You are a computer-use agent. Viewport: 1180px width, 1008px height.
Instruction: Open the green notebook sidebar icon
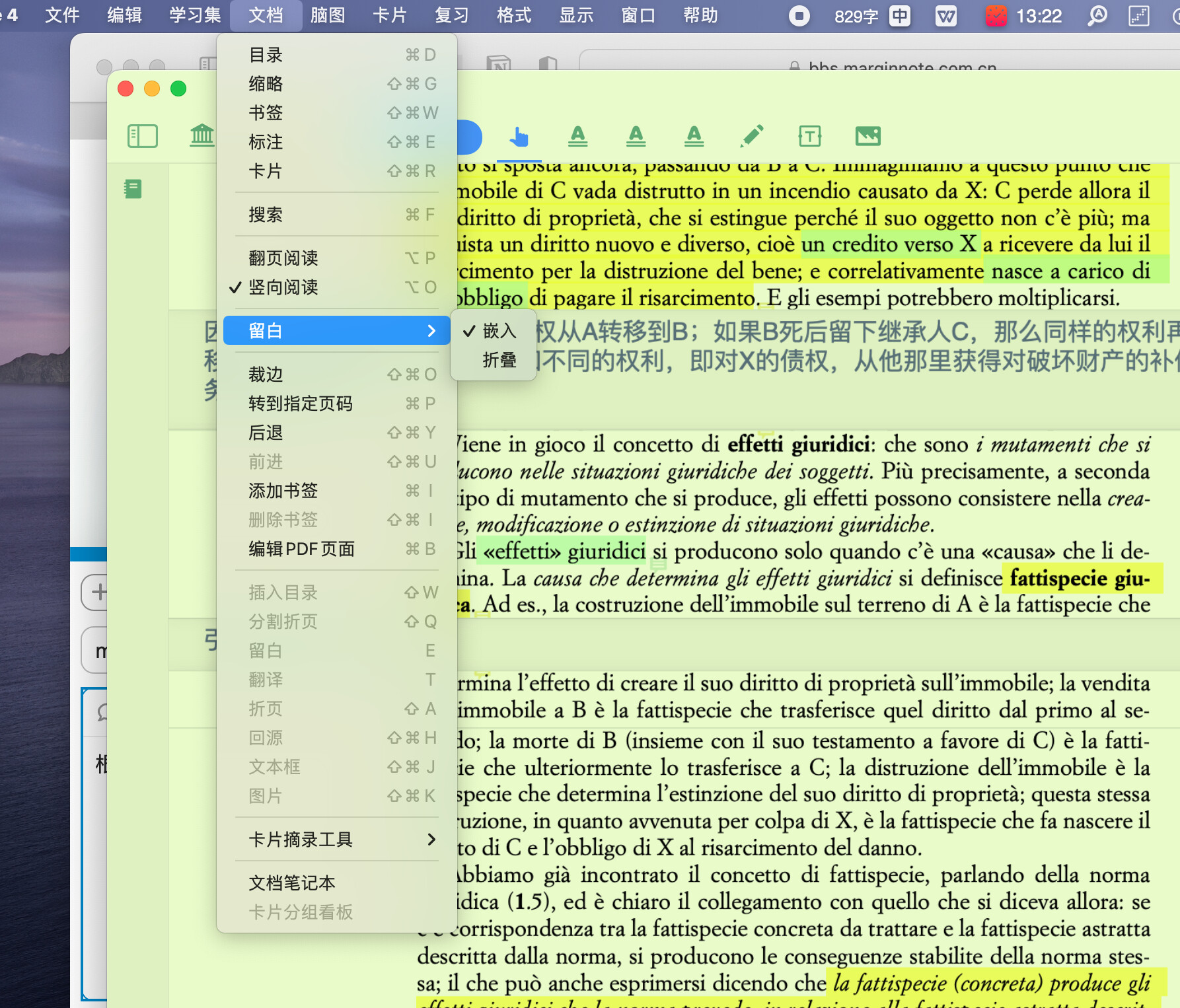coord(133,190)
